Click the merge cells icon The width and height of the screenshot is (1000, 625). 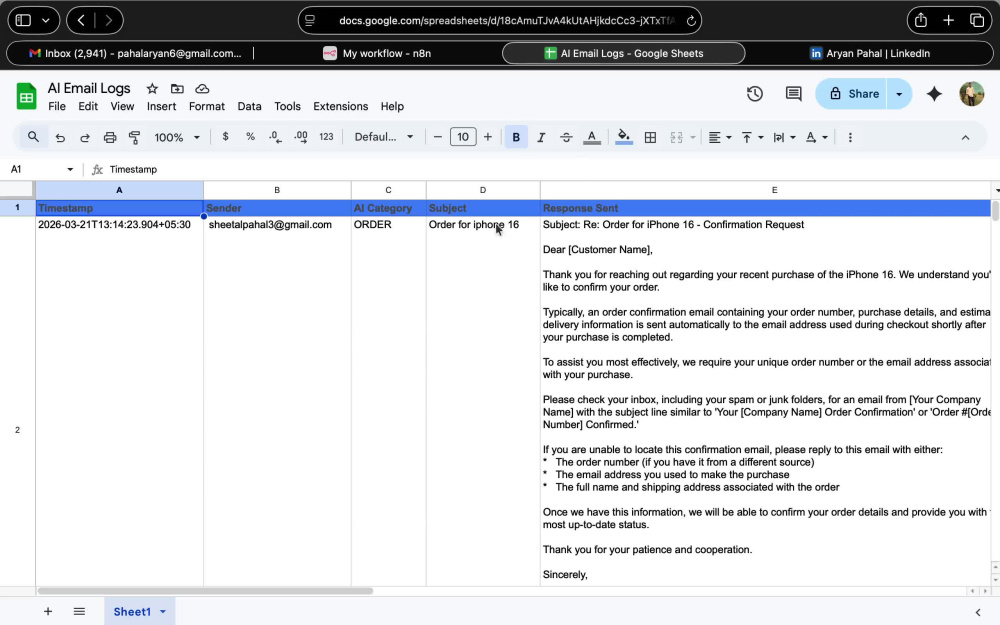pos(677,137)
